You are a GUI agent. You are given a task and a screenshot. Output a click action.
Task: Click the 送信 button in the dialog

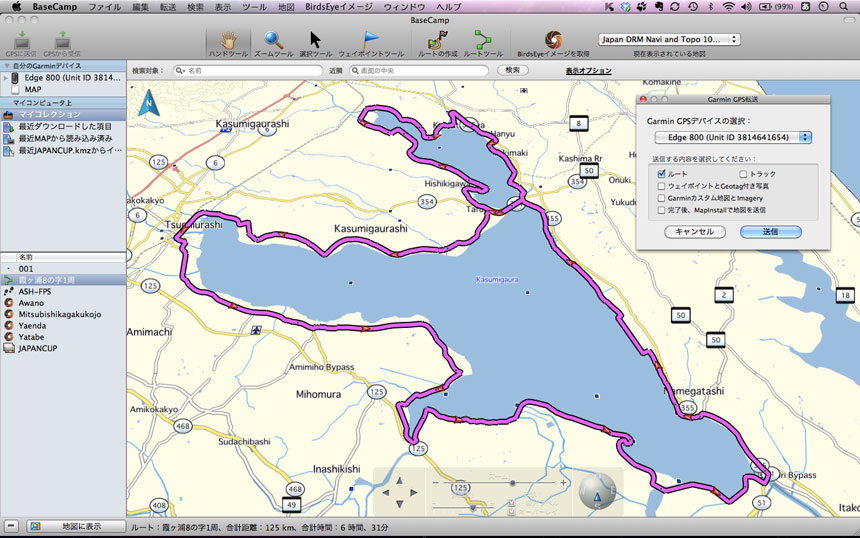[770, 232]
